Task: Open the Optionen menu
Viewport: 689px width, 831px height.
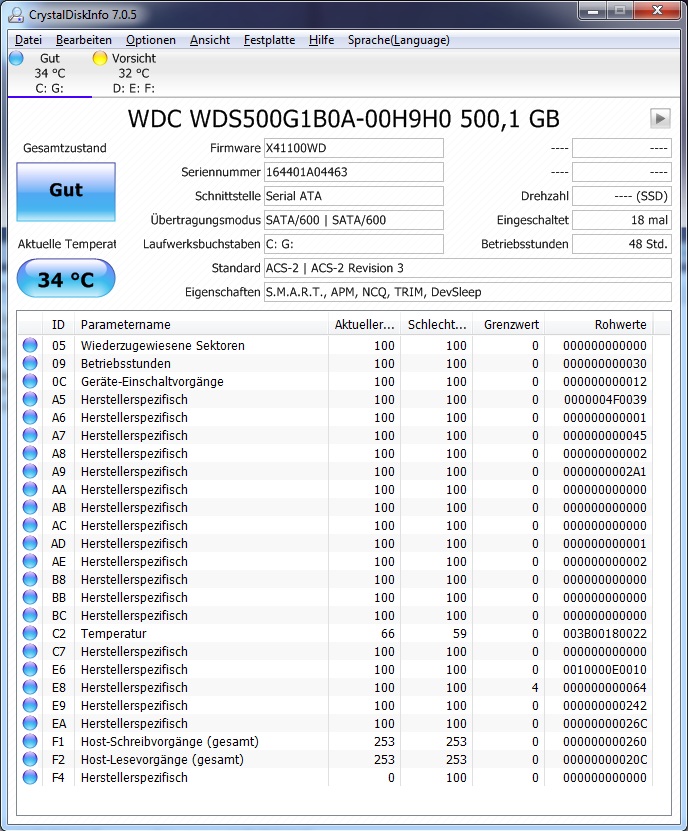Action: tap(151, 40)
